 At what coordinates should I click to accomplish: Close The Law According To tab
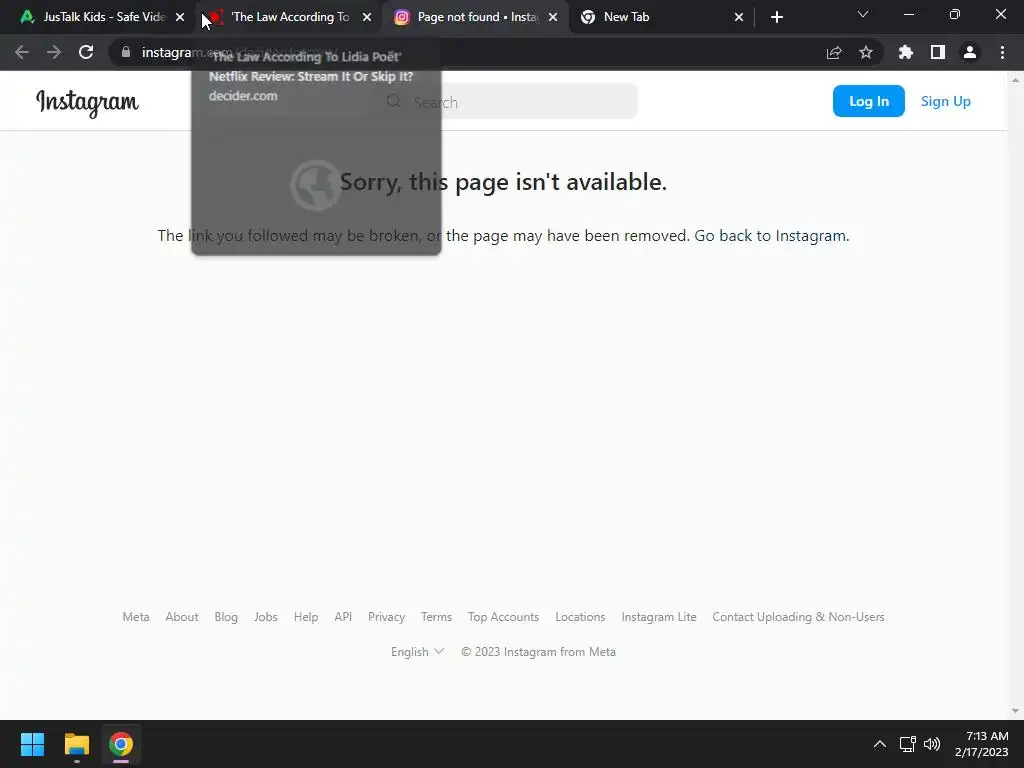tap(367, 17)
